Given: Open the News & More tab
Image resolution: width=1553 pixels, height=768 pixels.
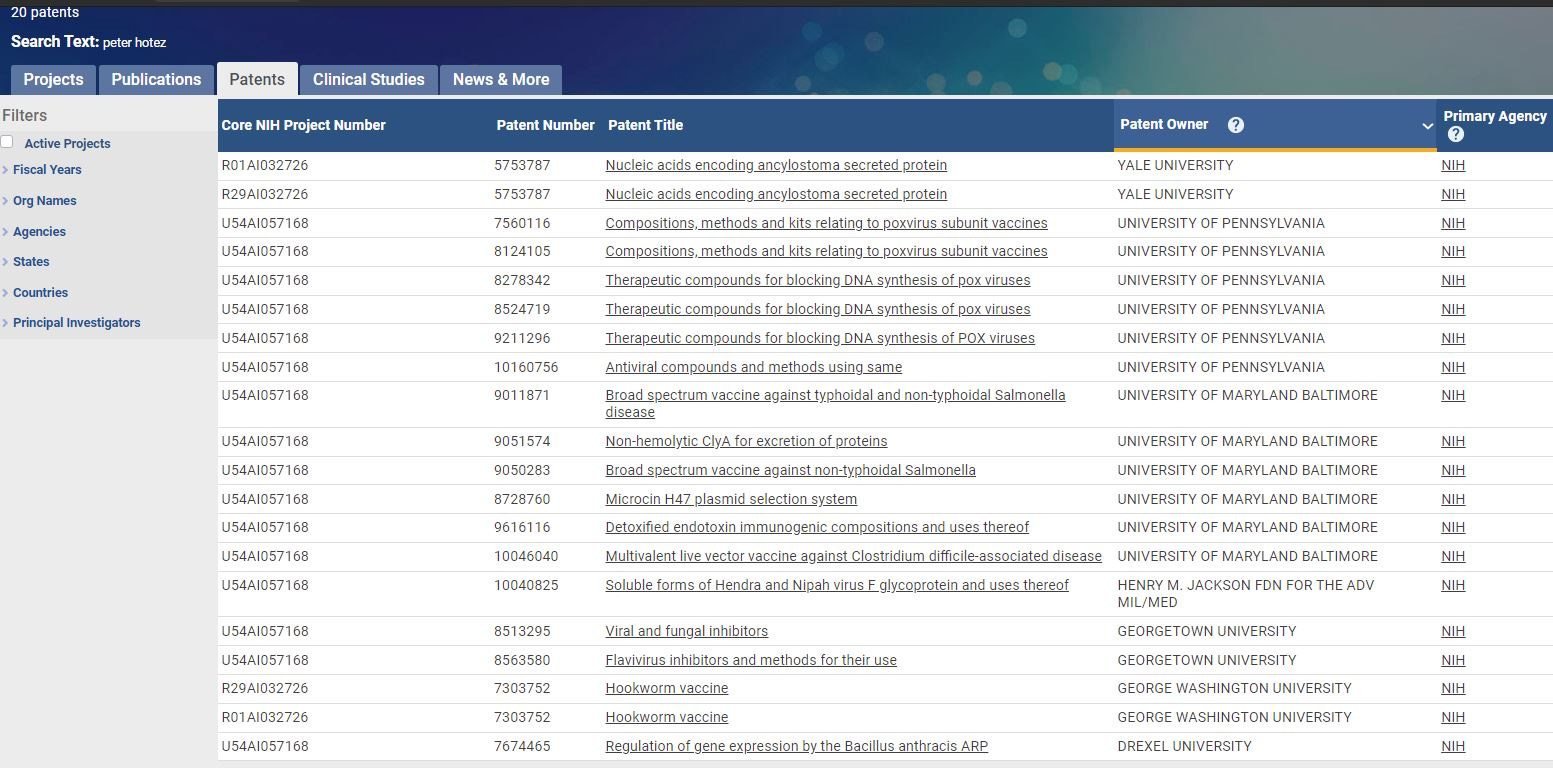Looking at the screenshot, I should 501,80.
